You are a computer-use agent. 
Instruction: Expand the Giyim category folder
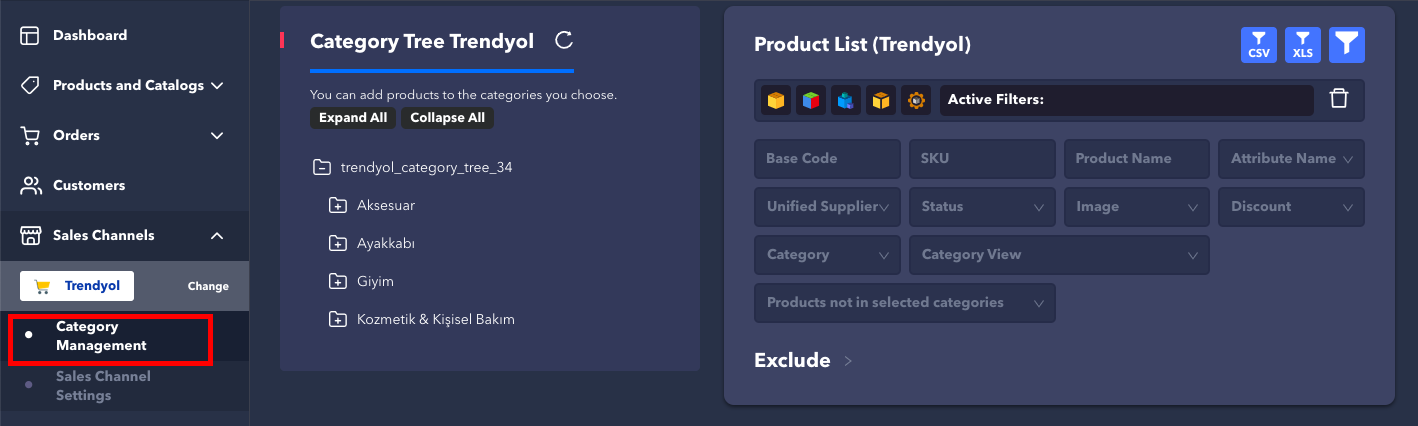337,282
